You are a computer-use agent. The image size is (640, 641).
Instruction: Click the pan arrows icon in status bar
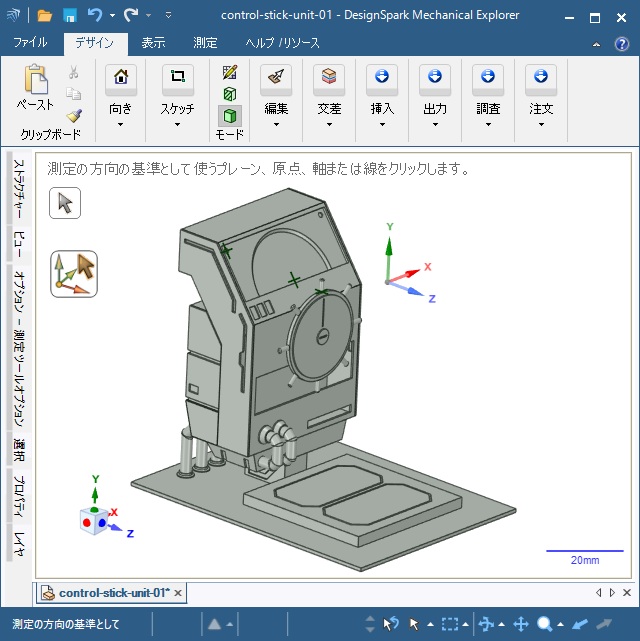520,624
